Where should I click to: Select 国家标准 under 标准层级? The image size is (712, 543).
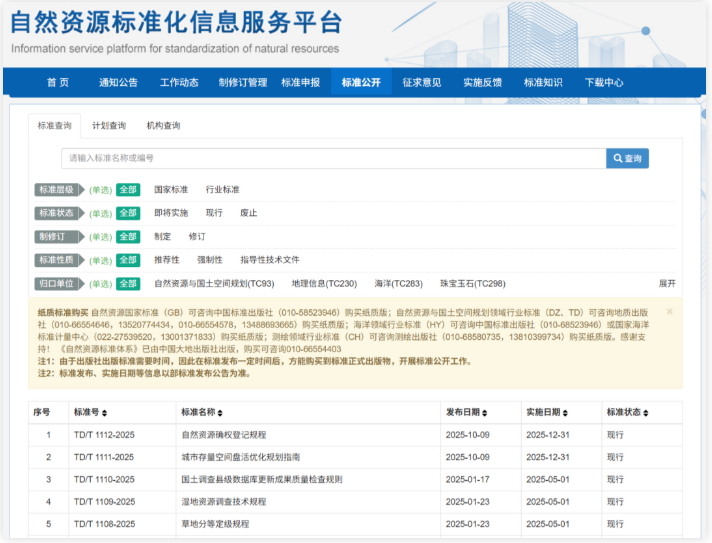171,189
